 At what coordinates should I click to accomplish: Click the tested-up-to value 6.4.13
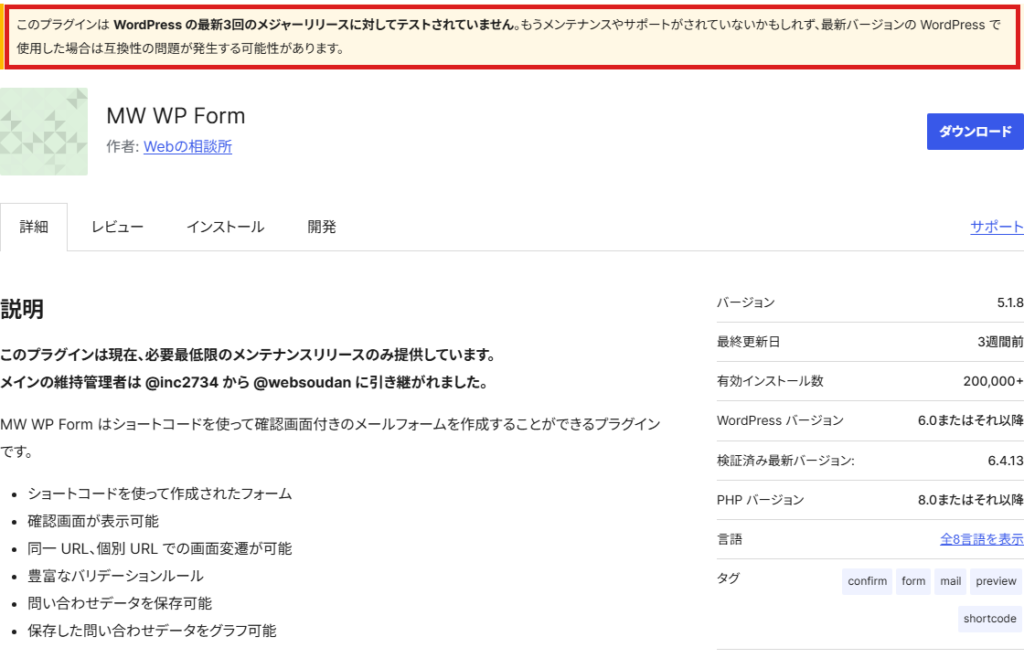coord(1006,461)
